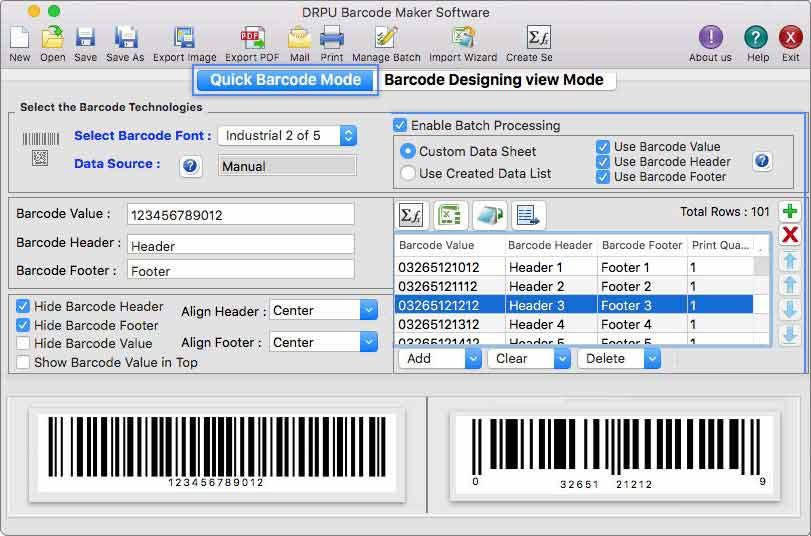Screen dimensions: 811x536
Task: Click the Barcode Header input field
Action: [x=241, y=245]
